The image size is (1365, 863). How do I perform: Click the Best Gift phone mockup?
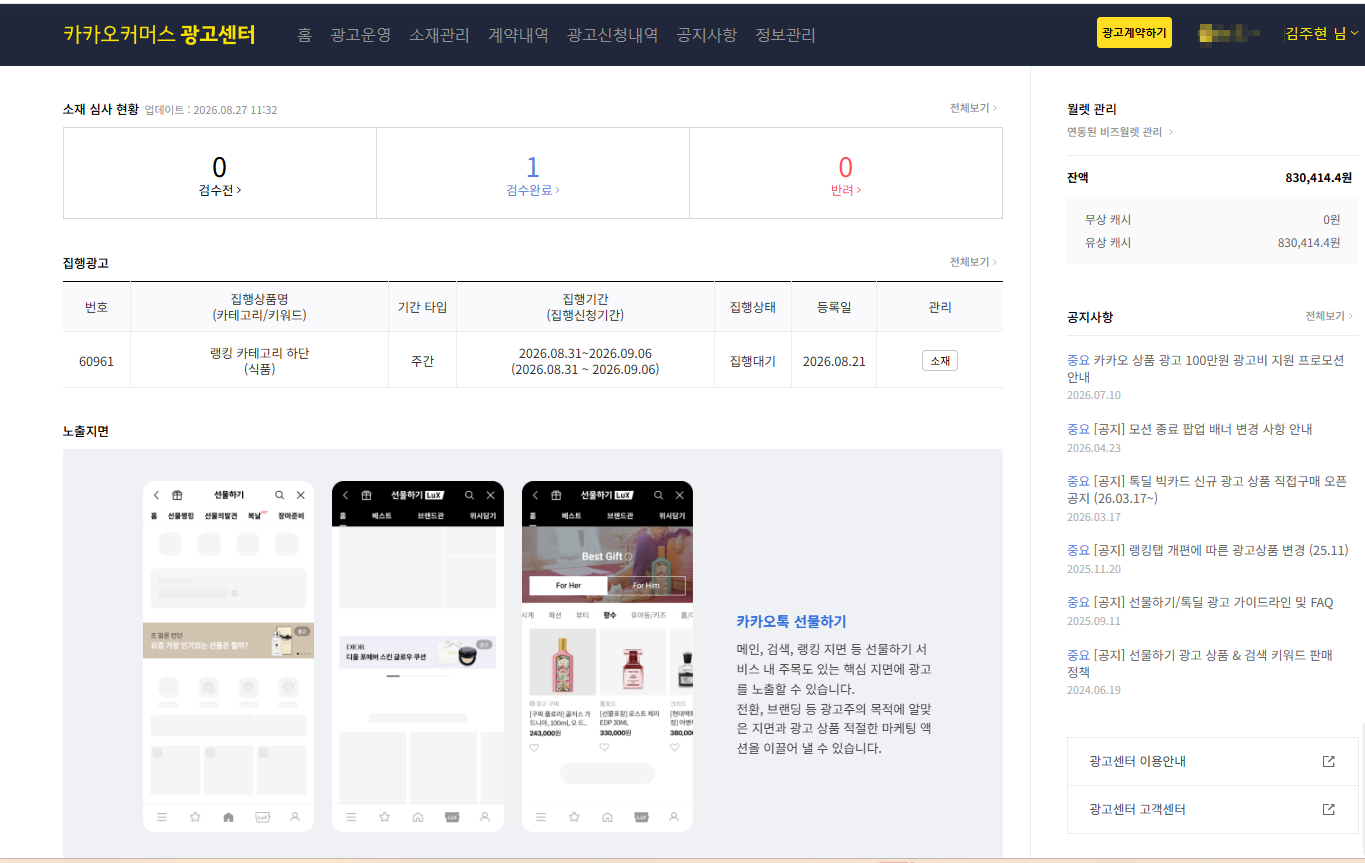click(607, 656)
